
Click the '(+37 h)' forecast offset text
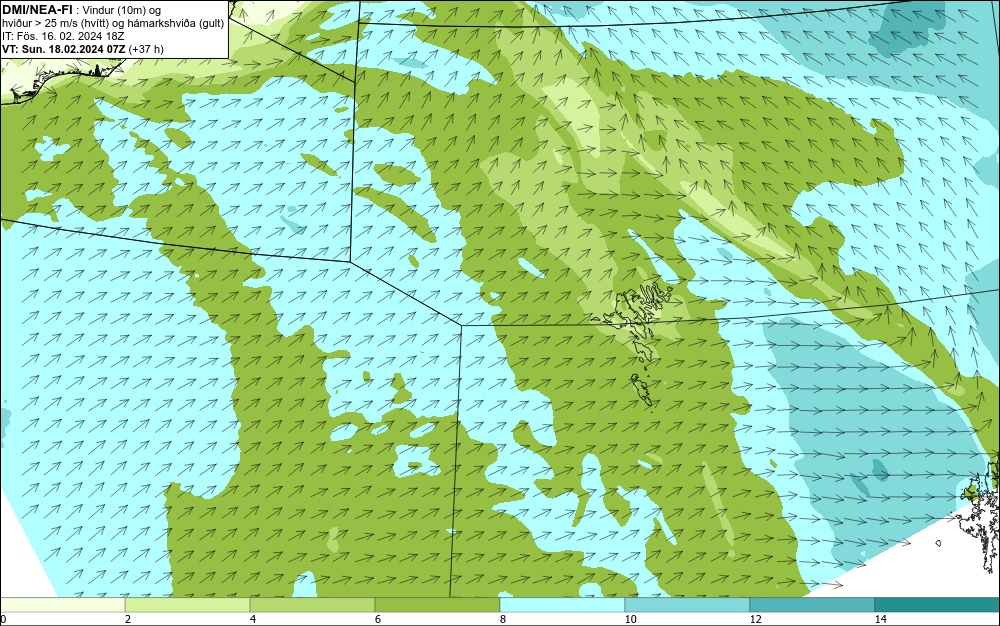click(x=146, y=49)
